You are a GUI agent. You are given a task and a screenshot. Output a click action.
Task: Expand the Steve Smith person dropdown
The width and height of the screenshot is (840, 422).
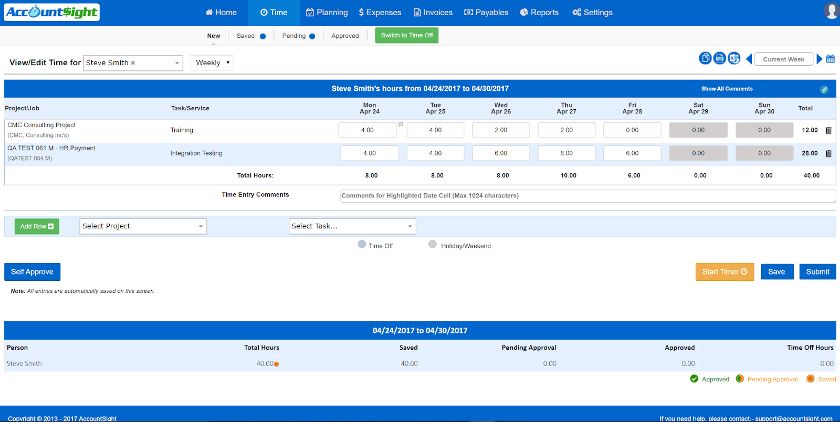click(177, 63)
